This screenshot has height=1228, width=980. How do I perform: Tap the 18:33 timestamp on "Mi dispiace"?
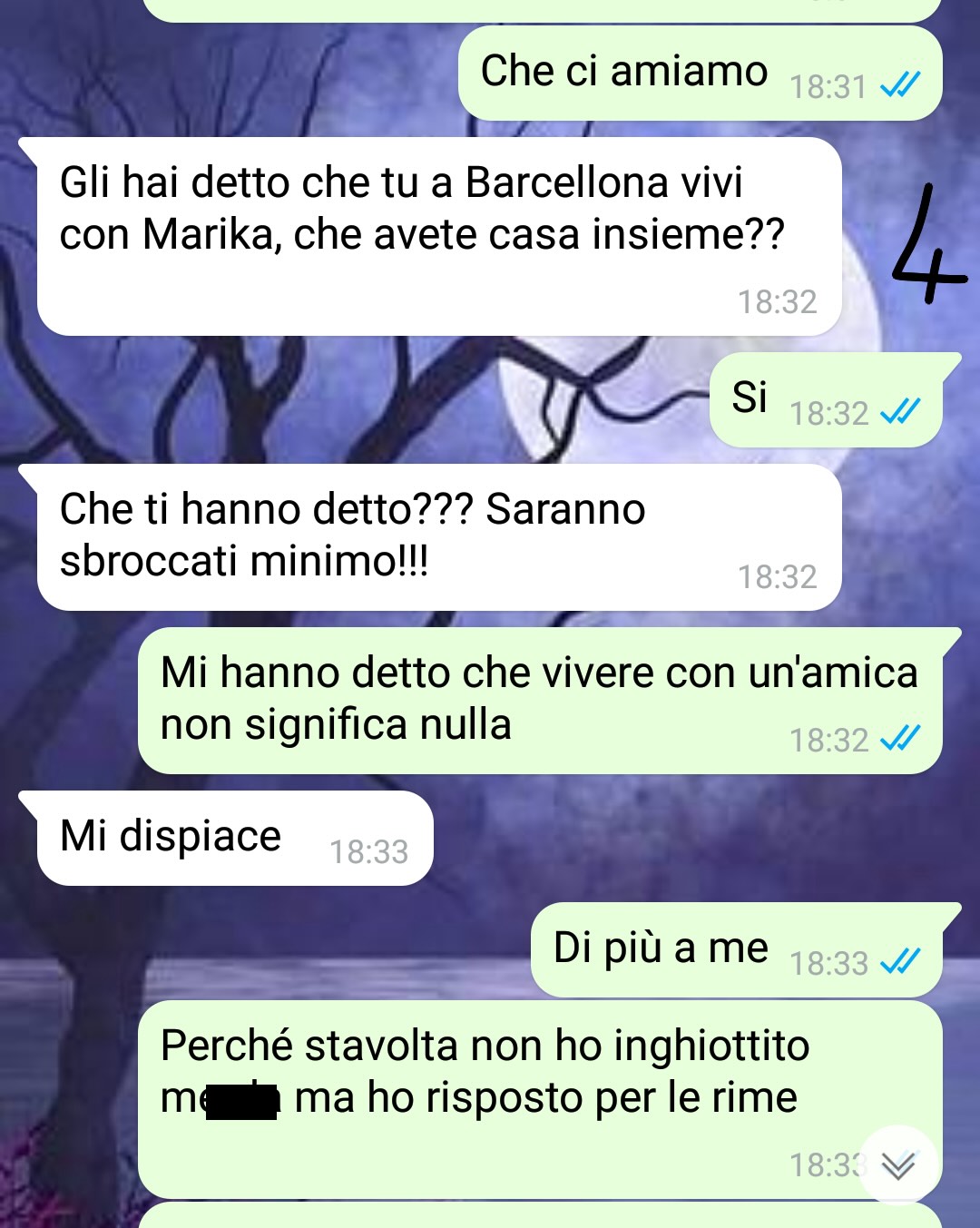(x=368, y=851)
